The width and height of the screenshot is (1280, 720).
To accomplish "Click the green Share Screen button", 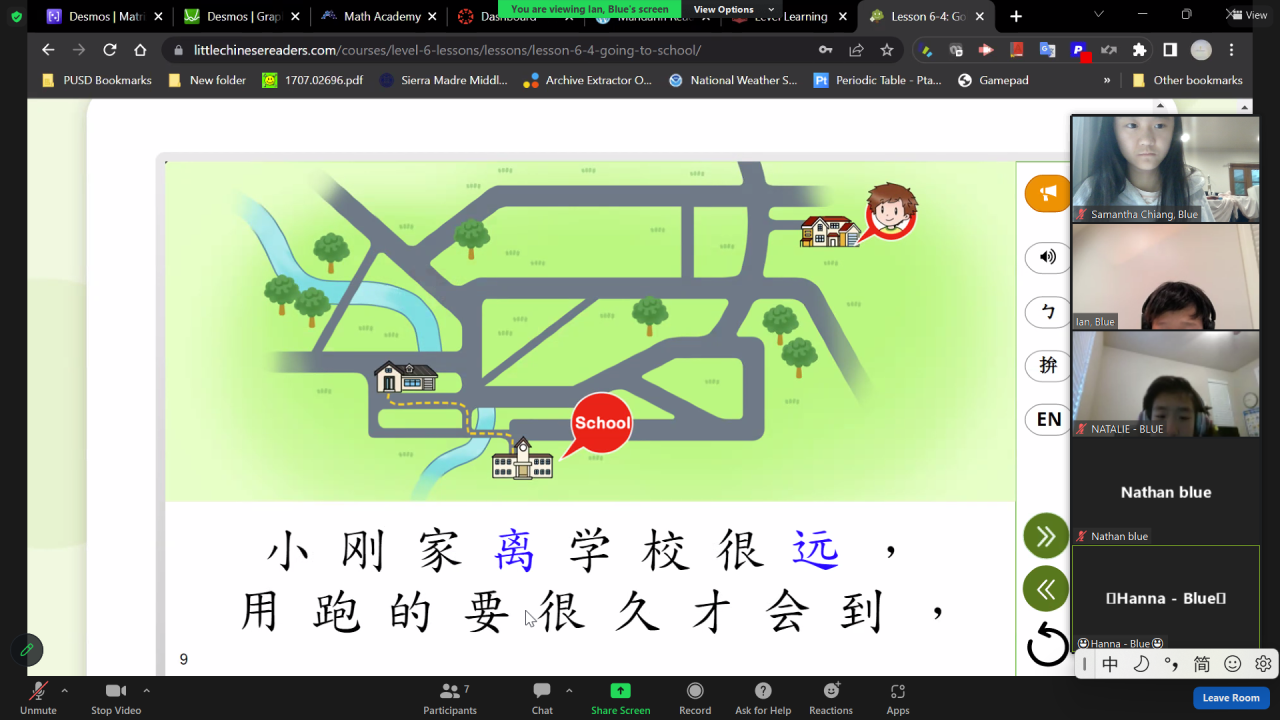I will [620, 697].
